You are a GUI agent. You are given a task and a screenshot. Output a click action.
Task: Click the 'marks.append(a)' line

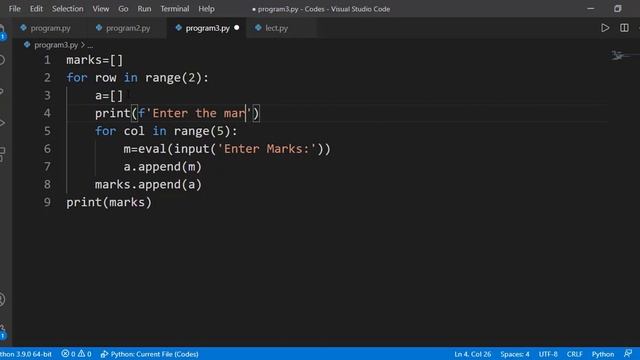coord(148,184)
